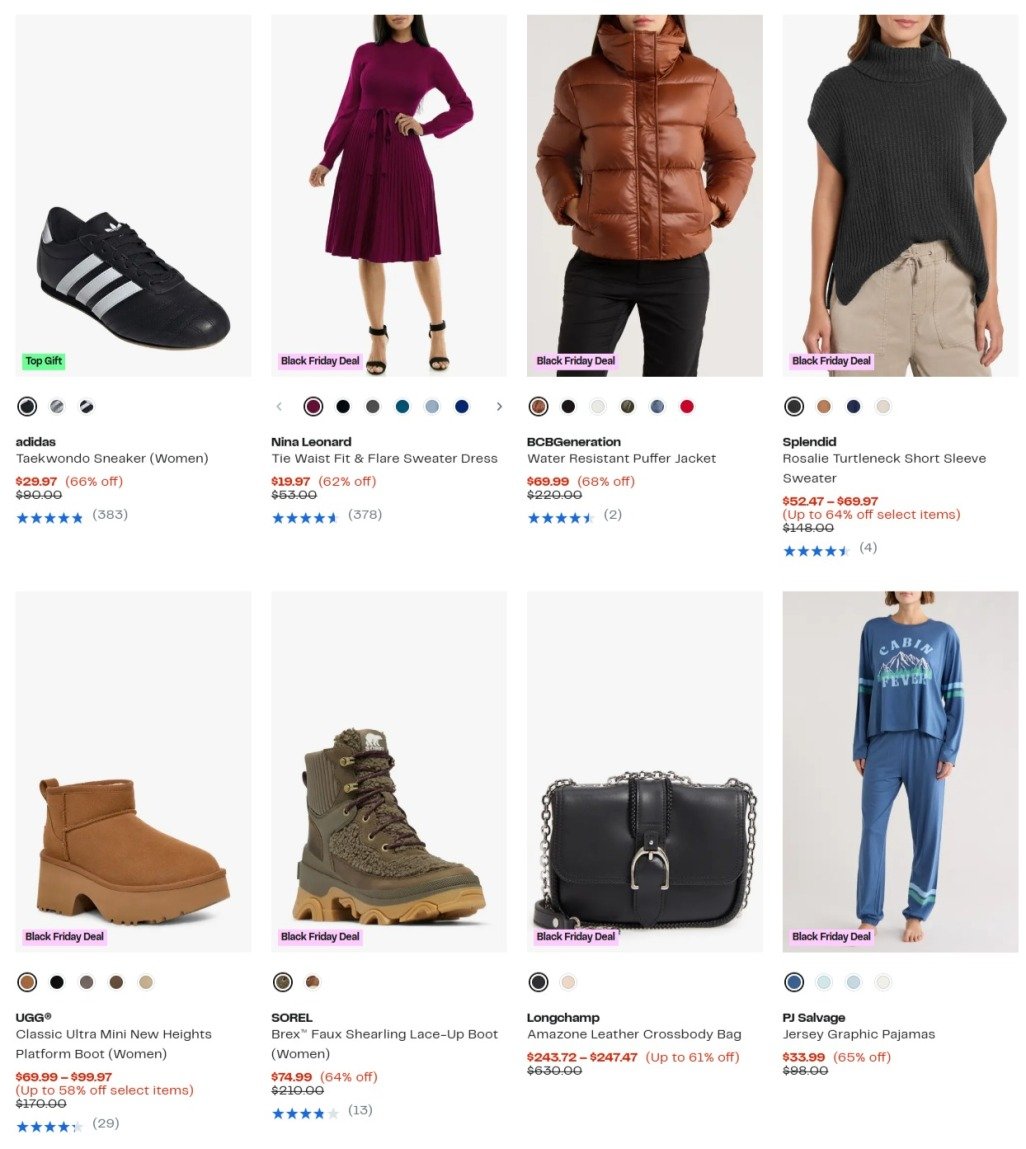Click the star rating of UGG platform boot
The width and height of the screenshot is (1026, 1149).
pos(49,1126)
